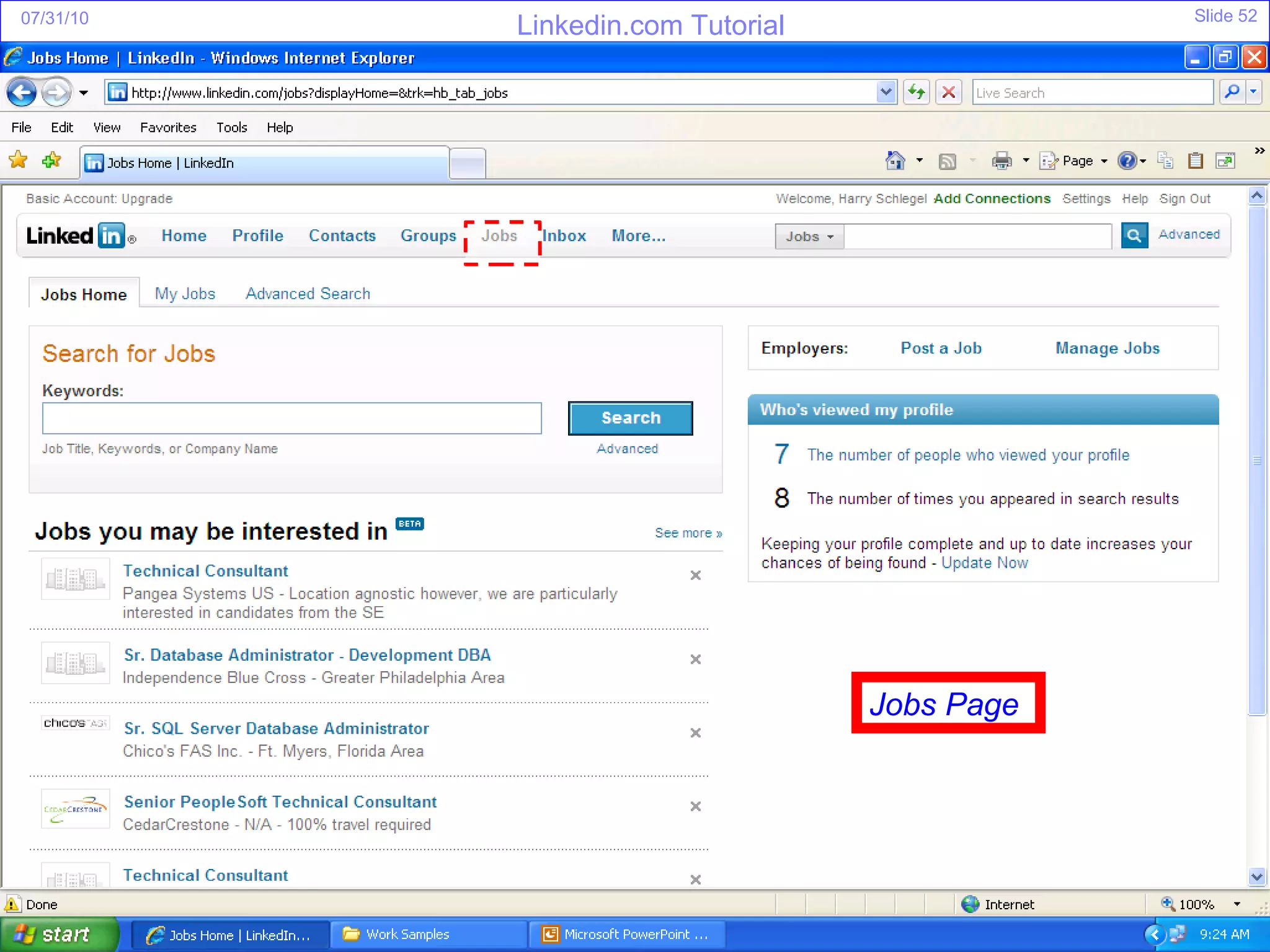
Task: Open Chico's FAS company logo thumbnail
Action: point(76,723)
